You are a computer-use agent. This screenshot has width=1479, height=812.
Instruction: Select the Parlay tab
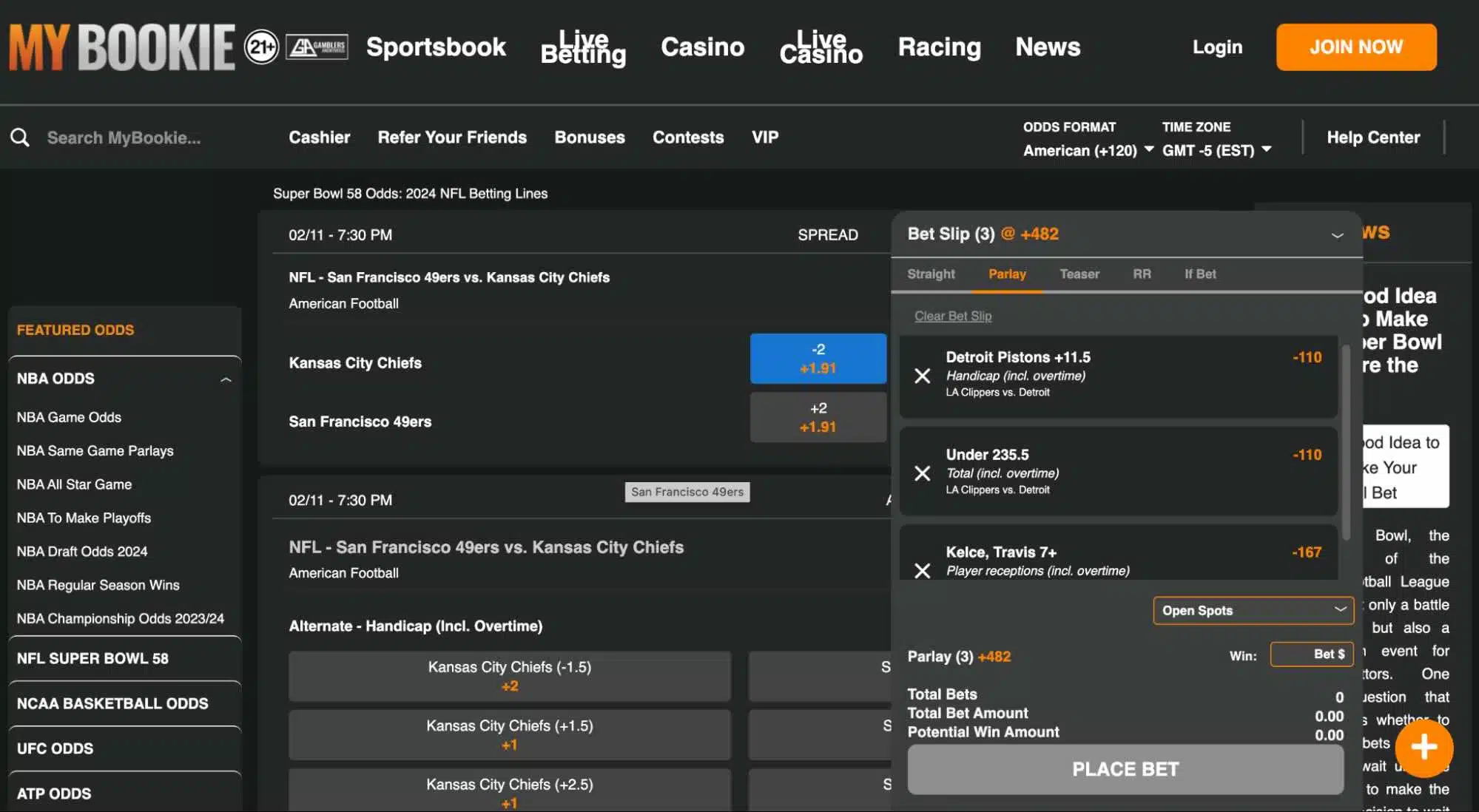tap(1007, 274)
